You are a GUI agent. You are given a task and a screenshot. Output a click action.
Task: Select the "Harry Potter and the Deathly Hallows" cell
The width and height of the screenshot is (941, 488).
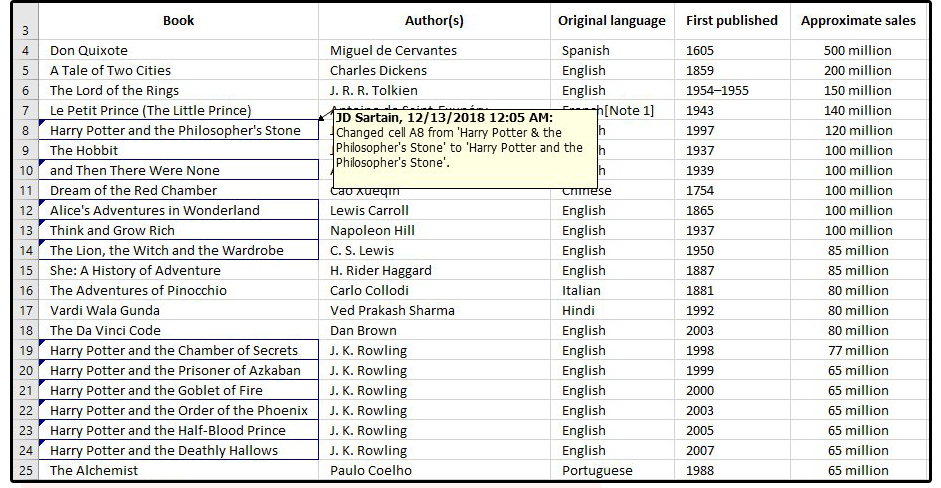[164, 451]
